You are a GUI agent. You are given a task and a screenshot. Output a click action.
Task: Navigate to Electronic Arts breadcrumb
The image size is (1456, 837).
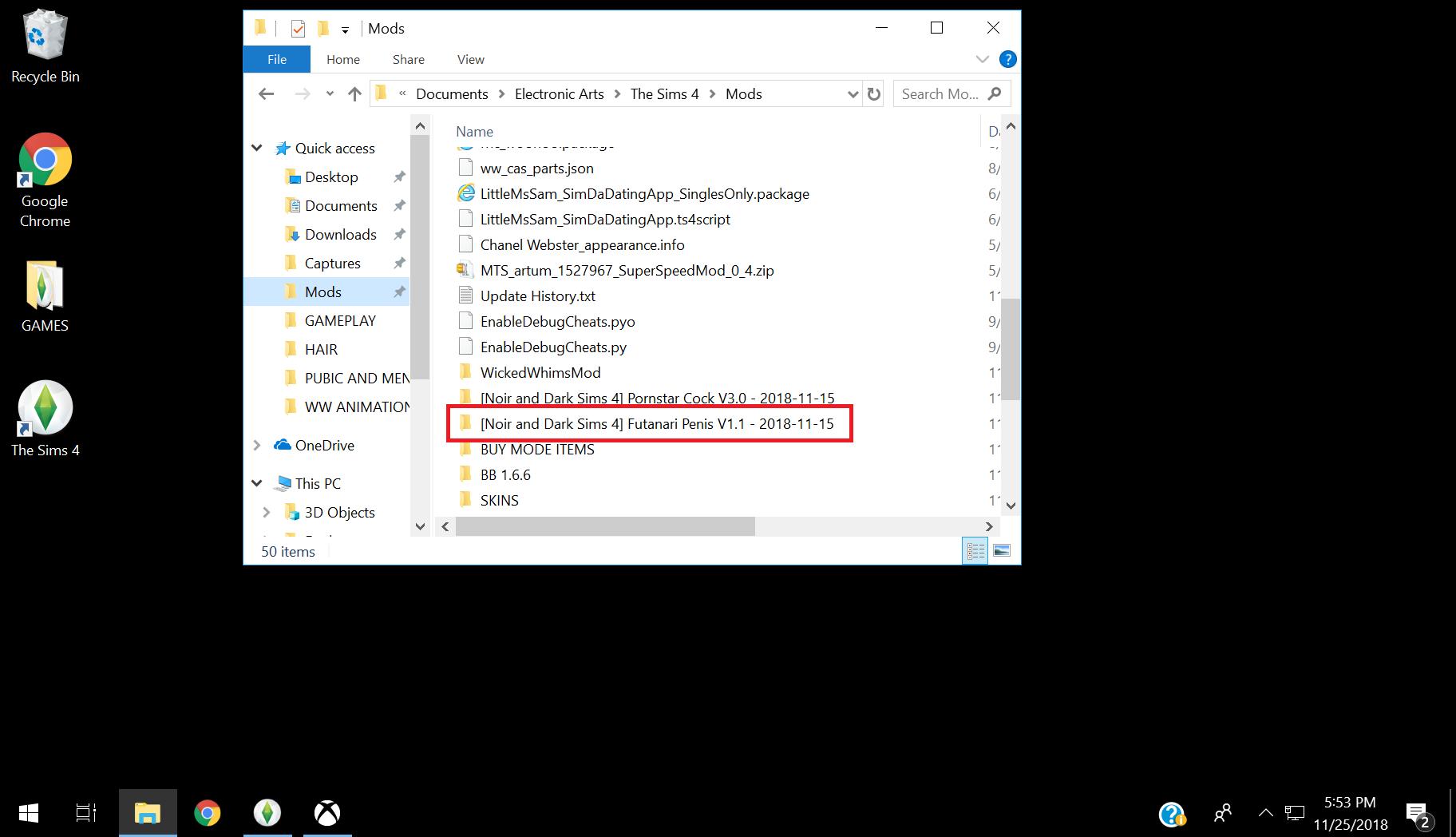(x=560, y=94)
